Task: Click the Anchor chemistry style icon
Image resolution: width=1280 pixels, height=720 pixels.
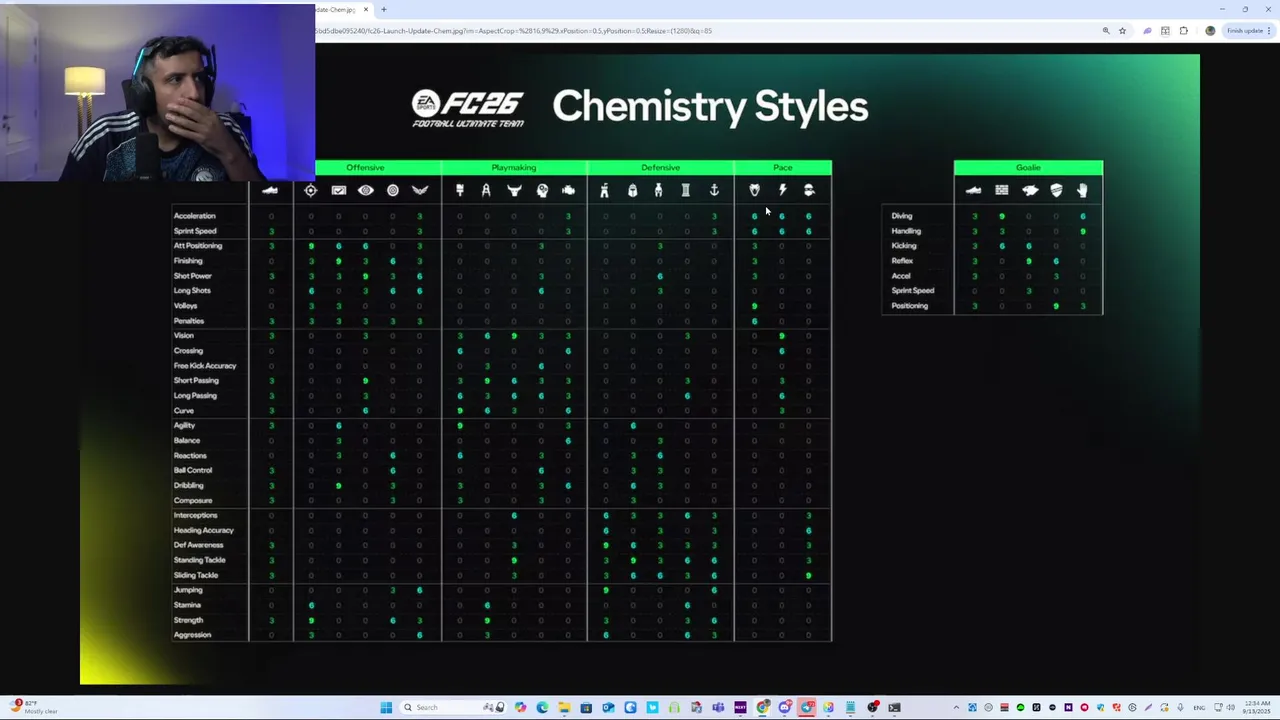Action: (714, 190)
